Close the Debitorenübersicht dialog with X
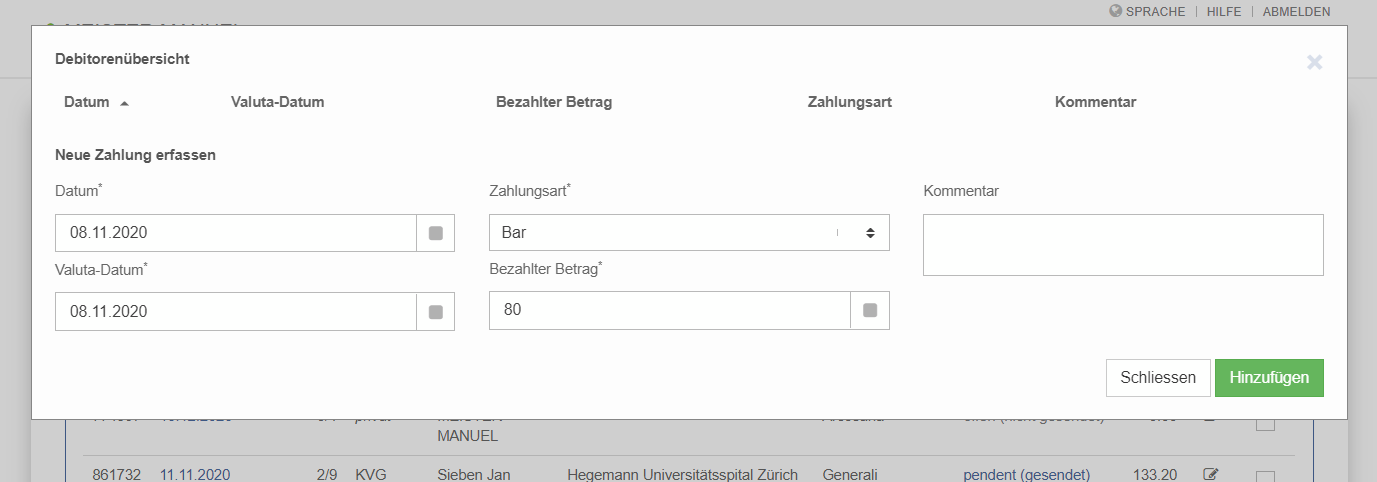 (1314, 62)
